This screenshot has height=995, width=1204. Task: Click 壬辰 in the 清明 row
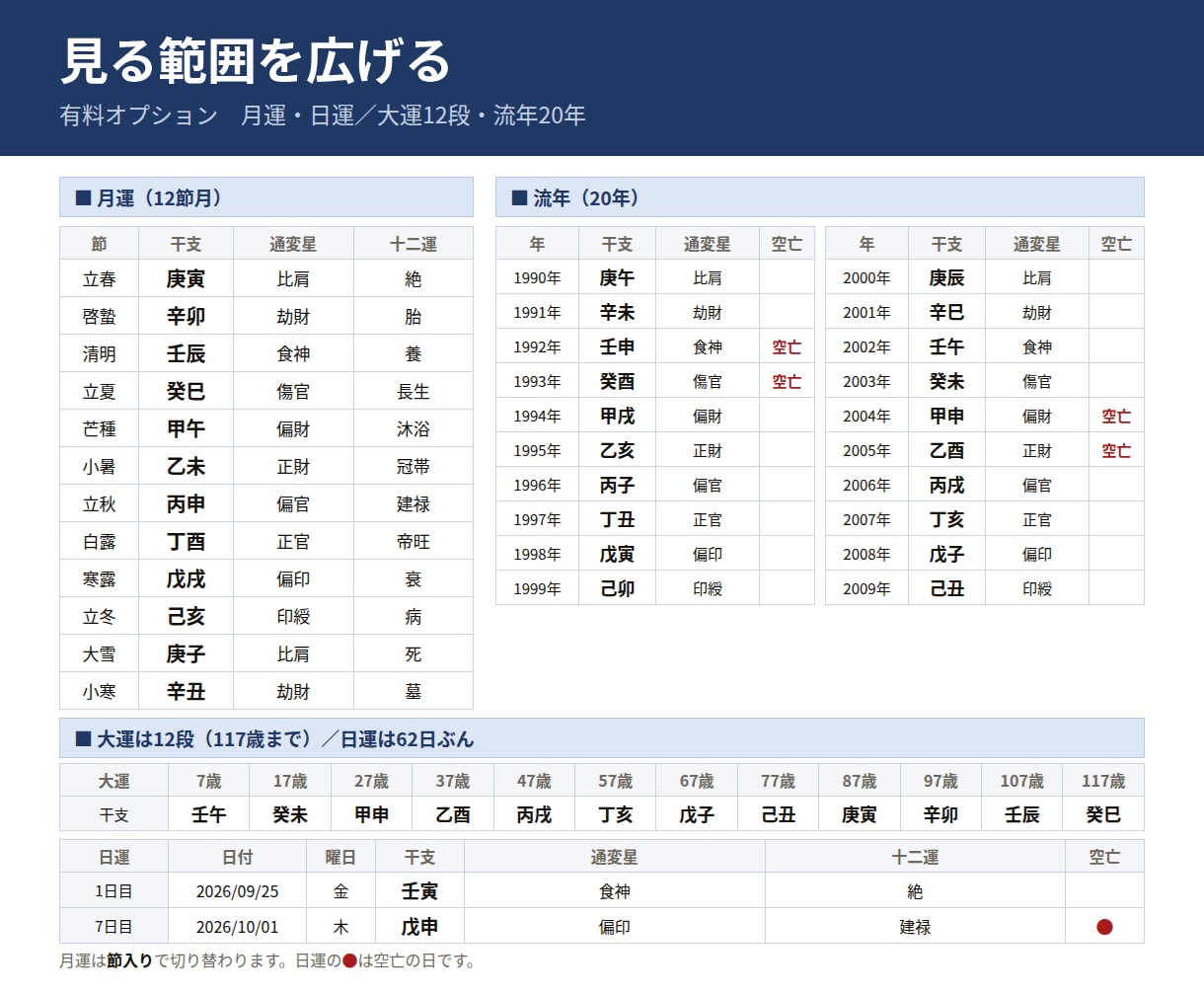tap(186, 354)
